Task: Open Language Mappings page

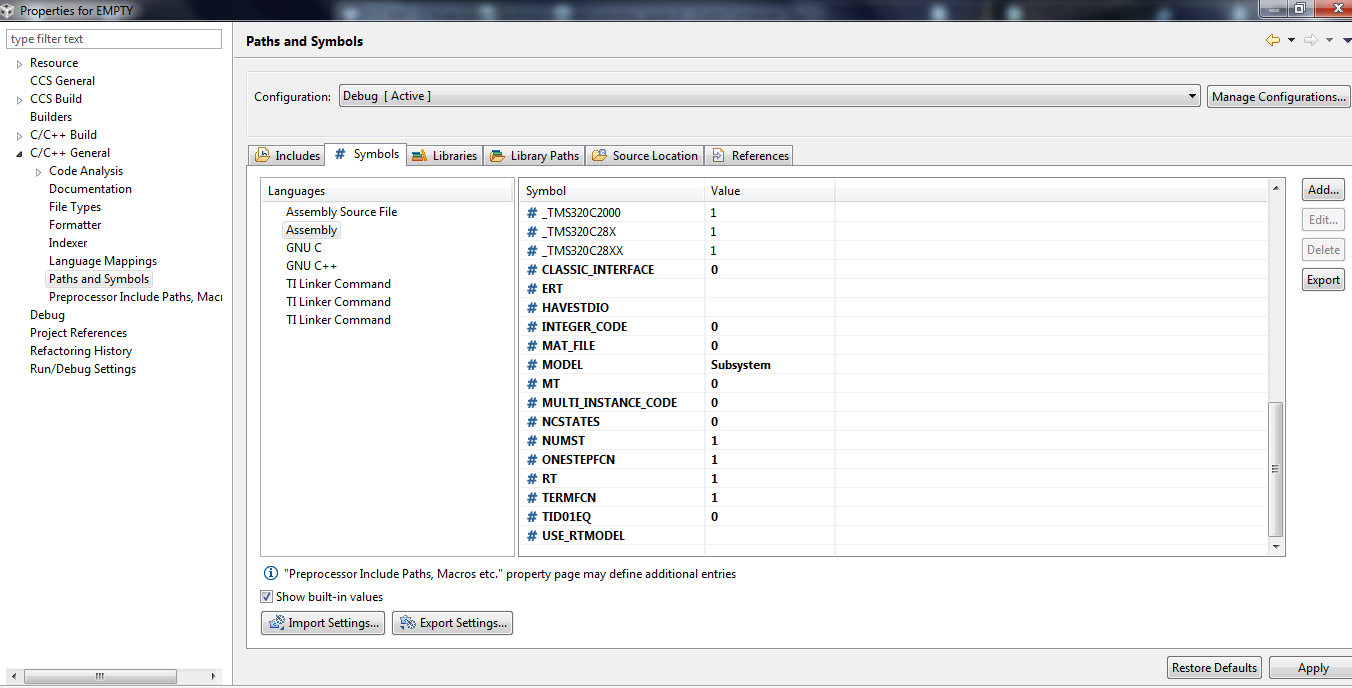Action: point(103,261)
